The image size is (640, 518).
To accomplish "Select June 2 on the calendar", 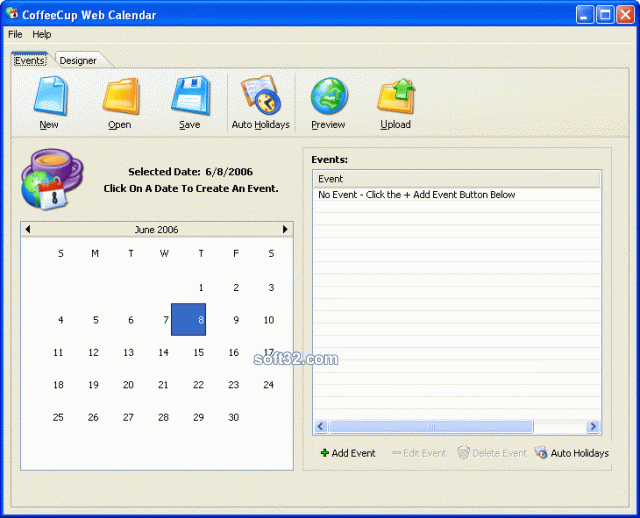I will point(236,288).
